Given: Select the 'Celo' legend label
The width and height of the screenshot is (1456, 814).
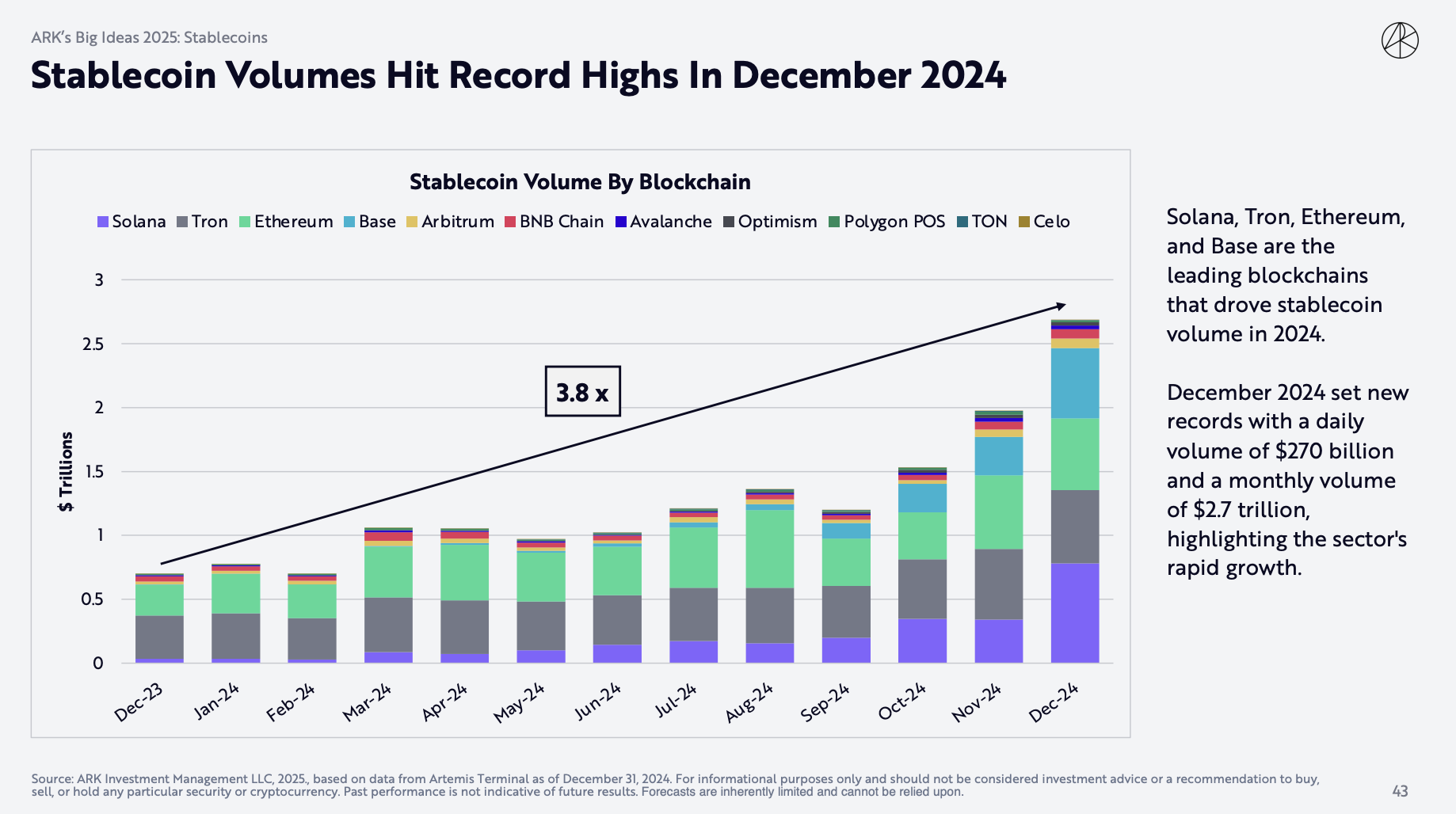Looking at the screenshot, I should pos(1052,222).
